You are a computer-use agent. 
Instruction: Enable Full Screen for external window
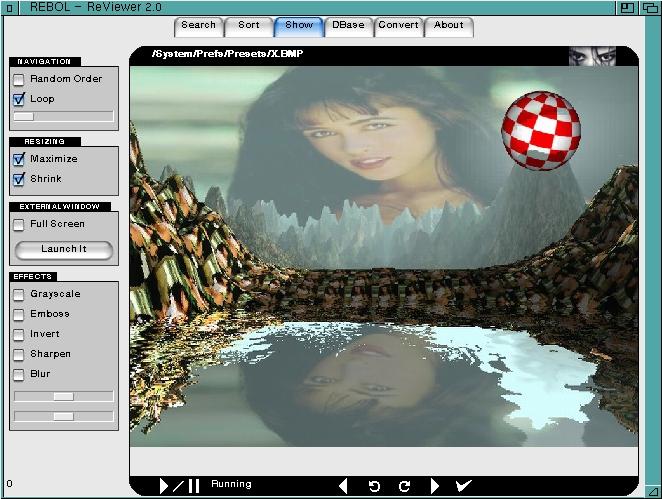pos(19,224)
